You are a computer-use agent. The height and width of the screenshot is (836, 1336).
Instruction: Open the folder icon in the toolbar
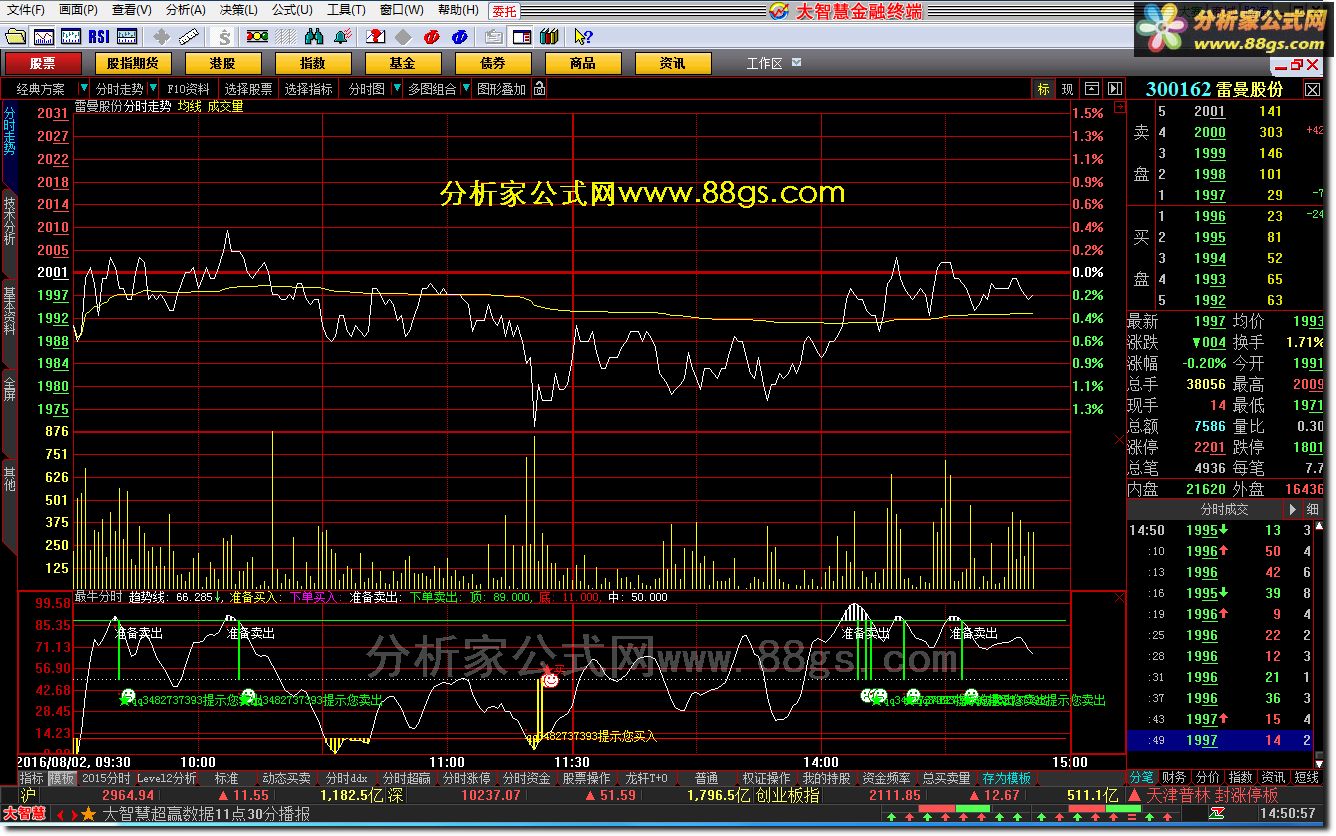click(x=15, y=37)
